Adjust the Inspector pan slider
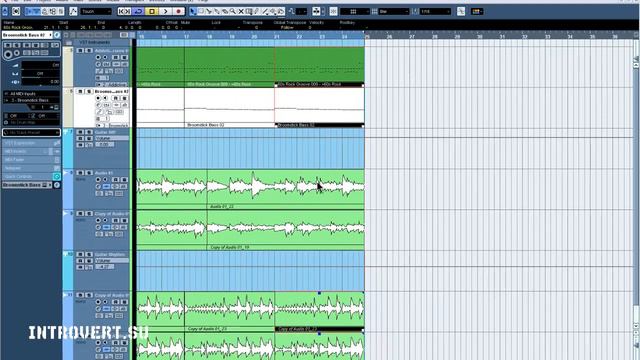The width and height of the screenshot is (640, 360). click(40, 73)
